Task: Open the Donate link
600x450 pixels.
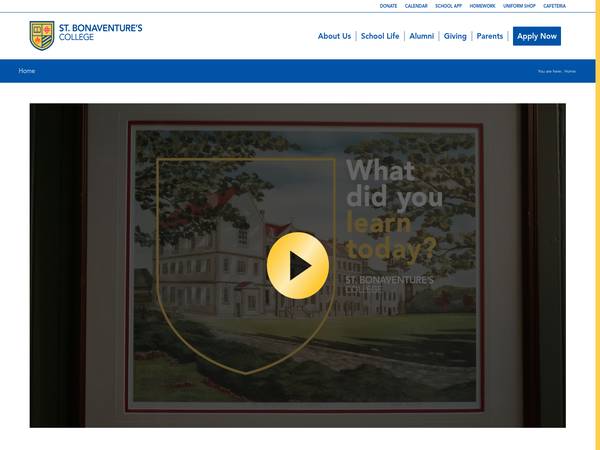Action: [388, 6]
